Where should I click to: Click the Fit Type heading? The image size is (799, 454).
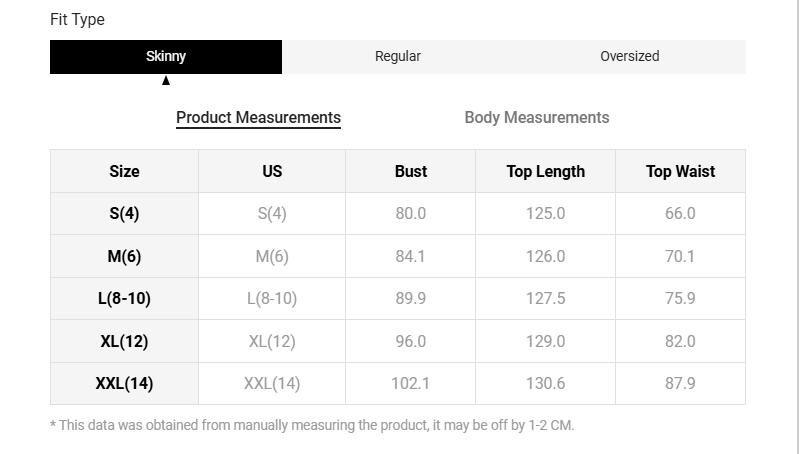(77, 20)
